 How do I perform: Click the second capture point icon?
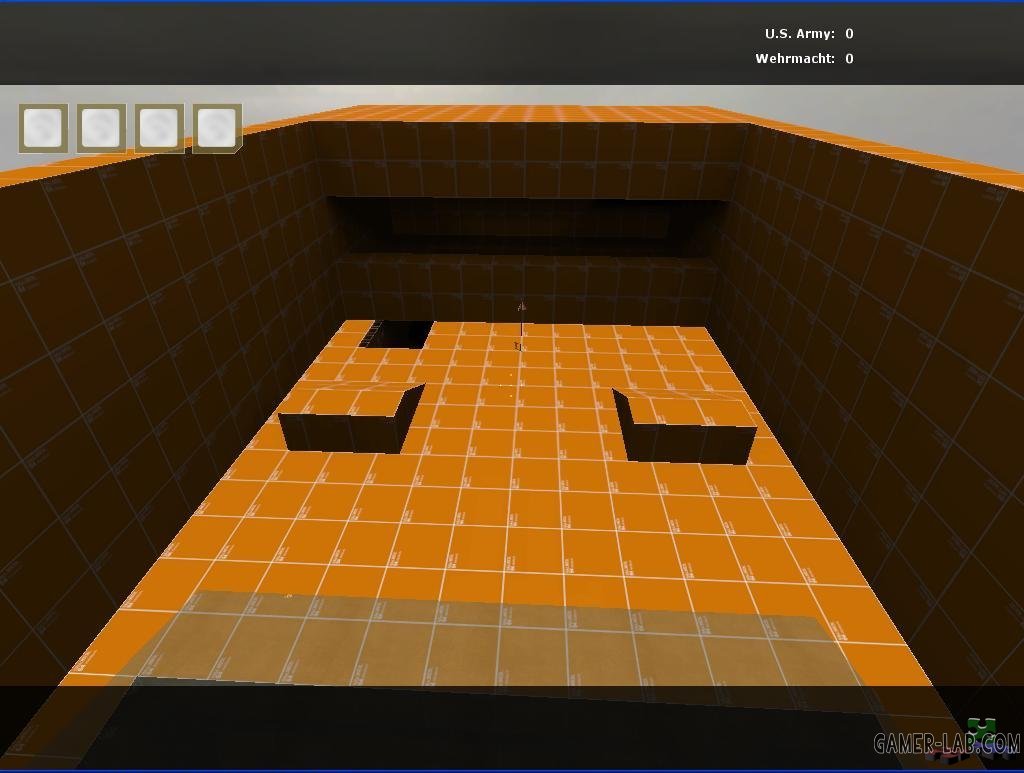pos(101,128)
